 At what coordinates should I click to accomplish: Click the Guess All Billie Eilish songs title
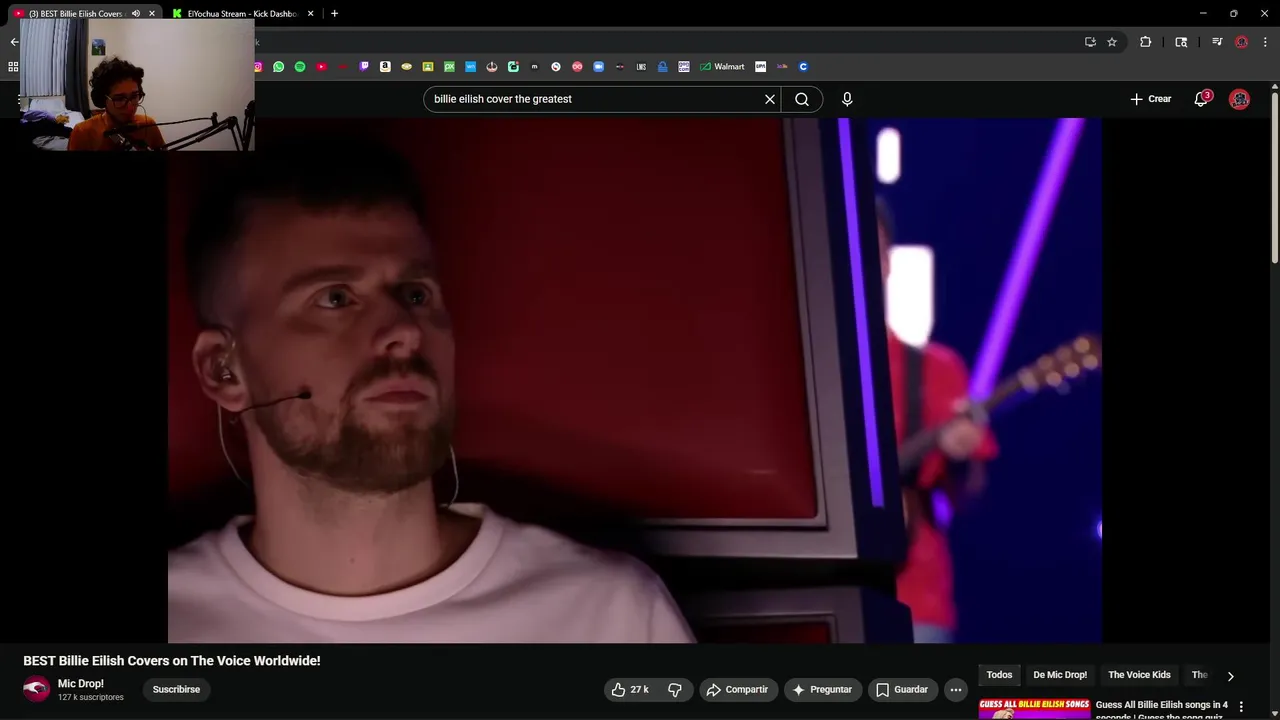click(1162, 709)
